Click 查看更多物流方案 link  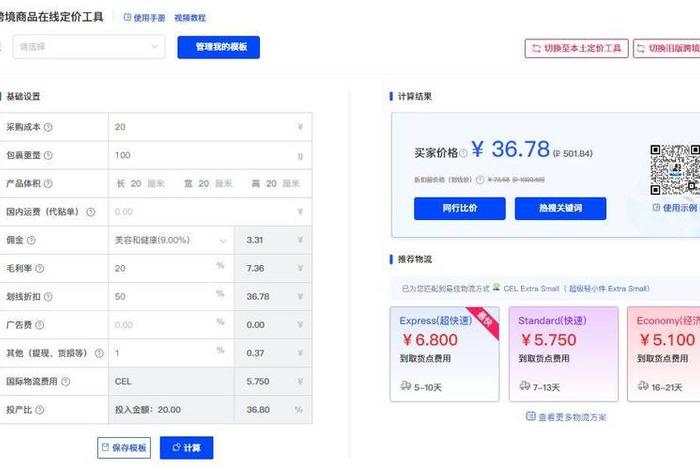(566, 417)
